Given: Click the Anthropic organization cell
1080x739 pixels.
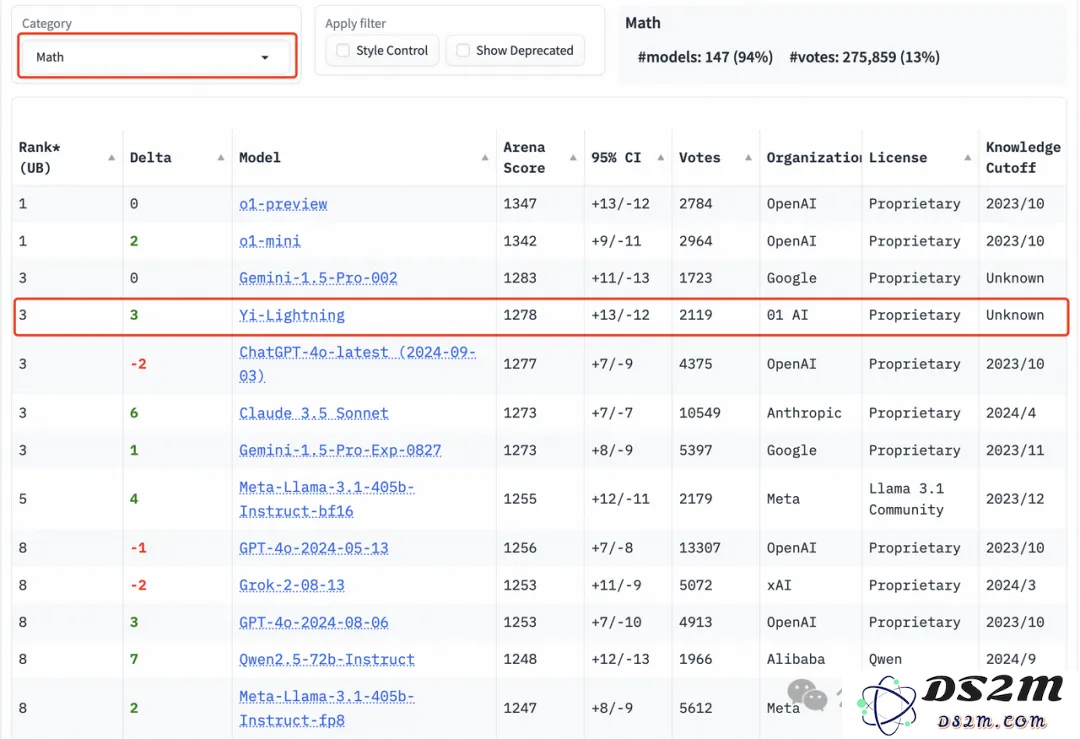Looking at the screenshot, I should coord(804,413).
